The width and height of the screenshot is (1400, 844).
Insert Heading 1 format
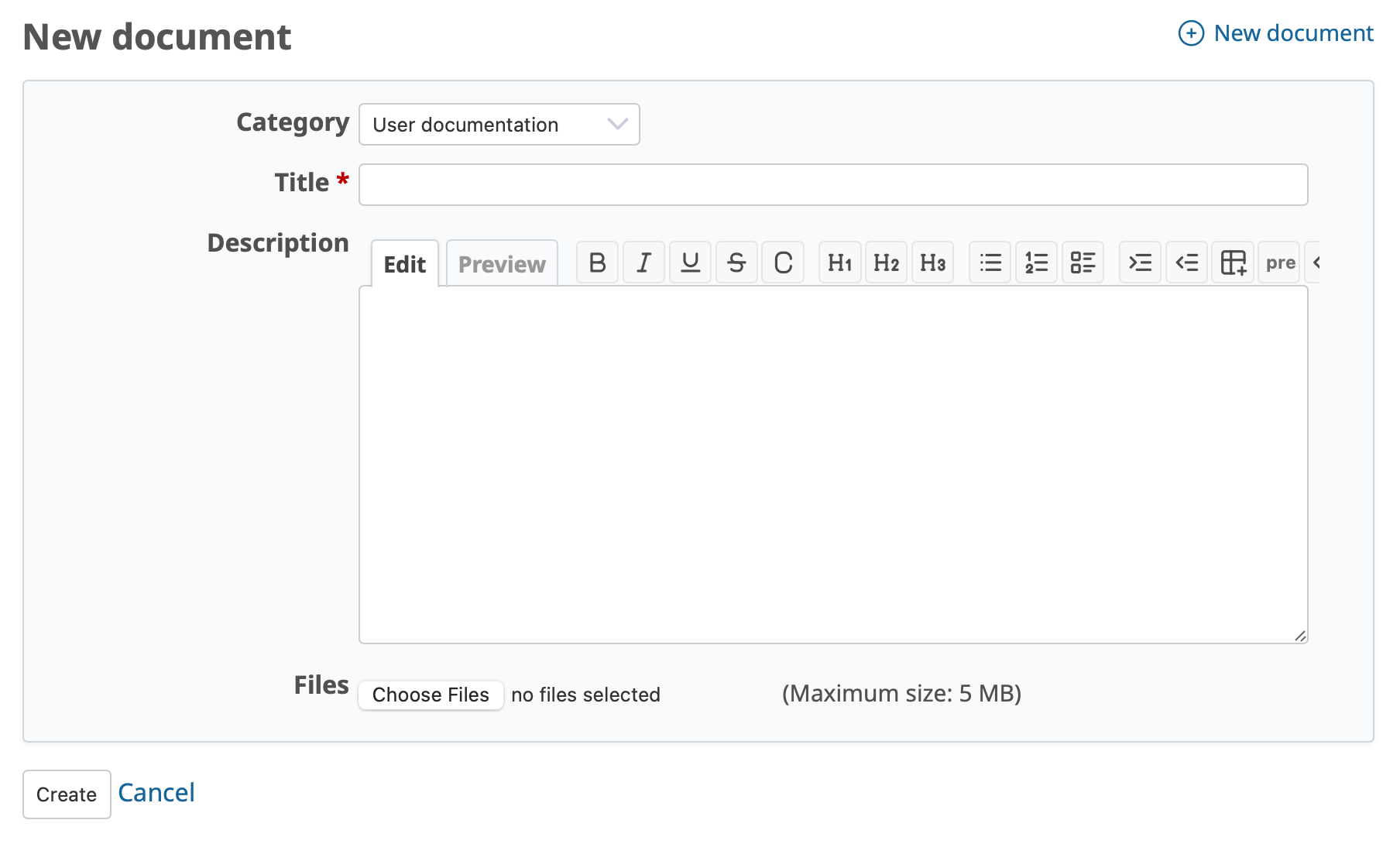[839, 263]
